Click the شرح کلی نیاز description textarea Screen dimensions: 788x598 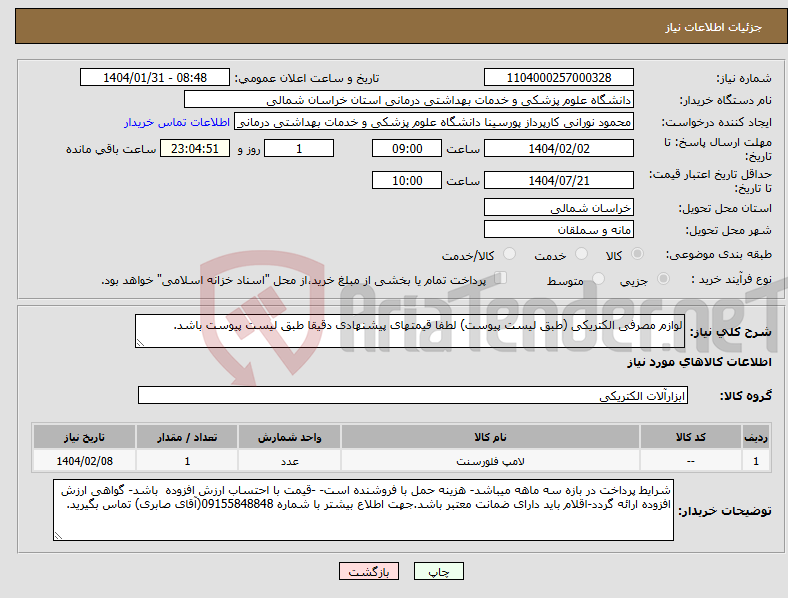point(410,331)
